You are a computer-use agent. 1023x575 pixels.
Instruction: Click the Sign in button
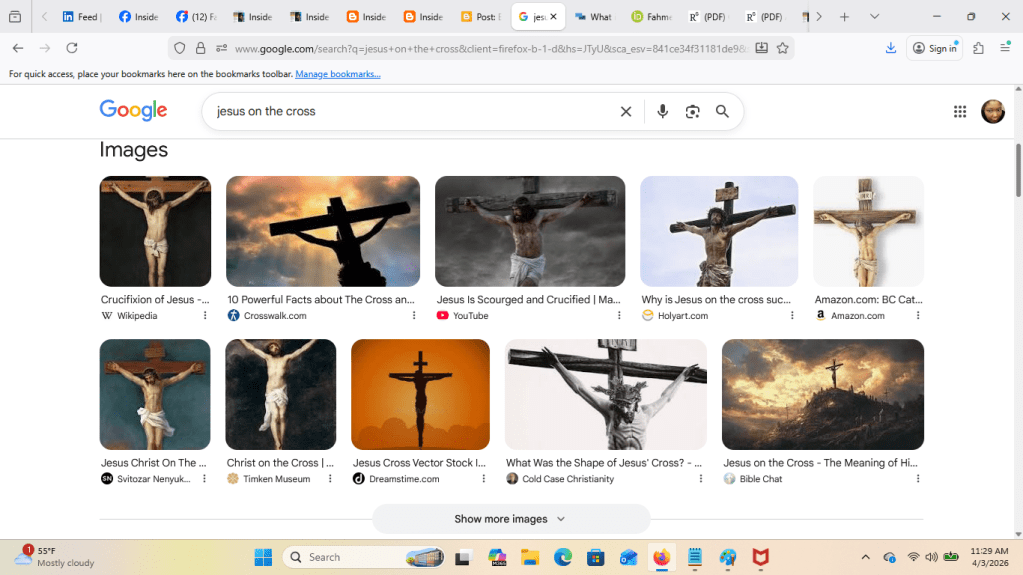tap(934, 48)
